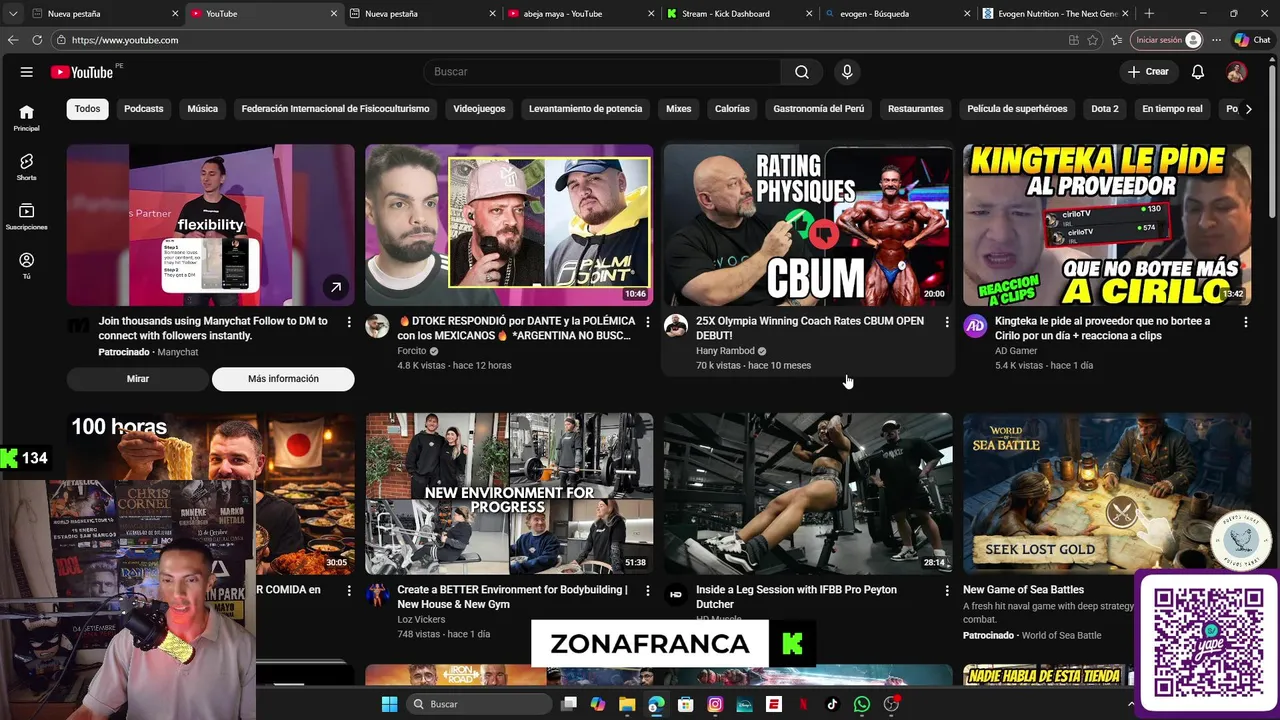
Task: Open the leg session gym thumbnail
Action: tap(808, 494)
